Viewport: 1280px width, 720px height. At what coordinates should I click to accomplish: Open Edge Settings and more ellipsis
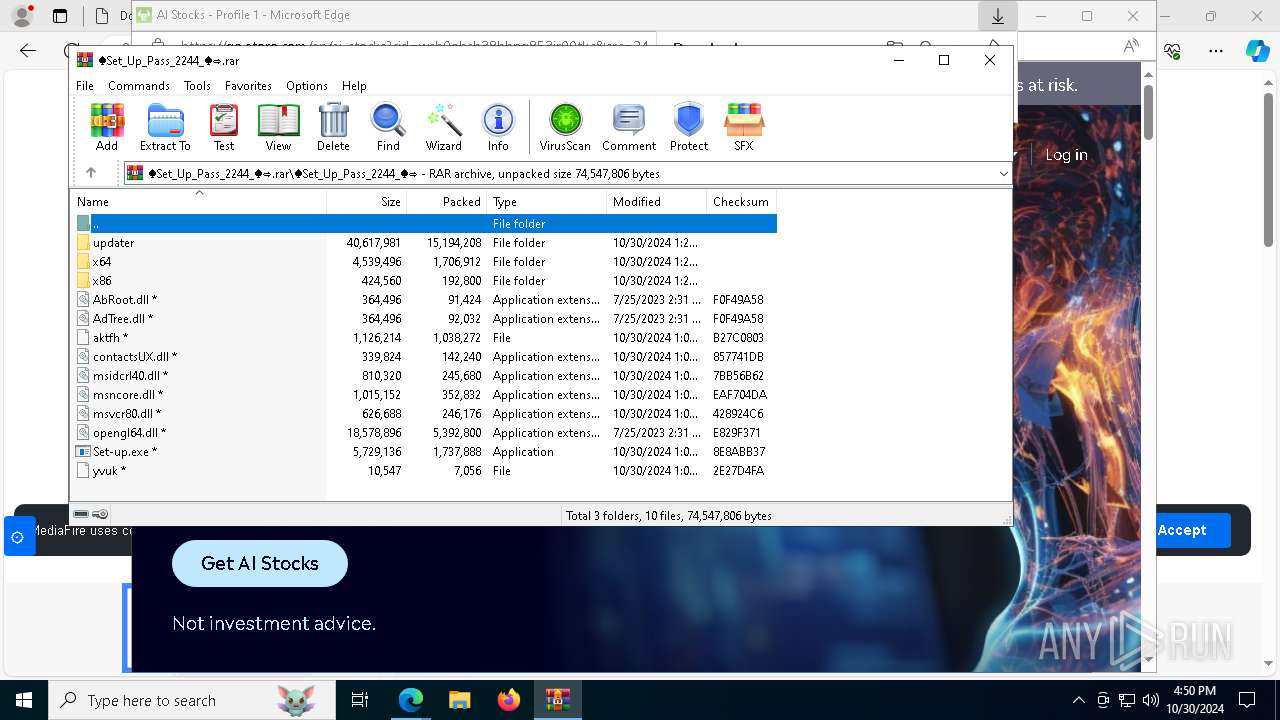tap(1216, 50)
